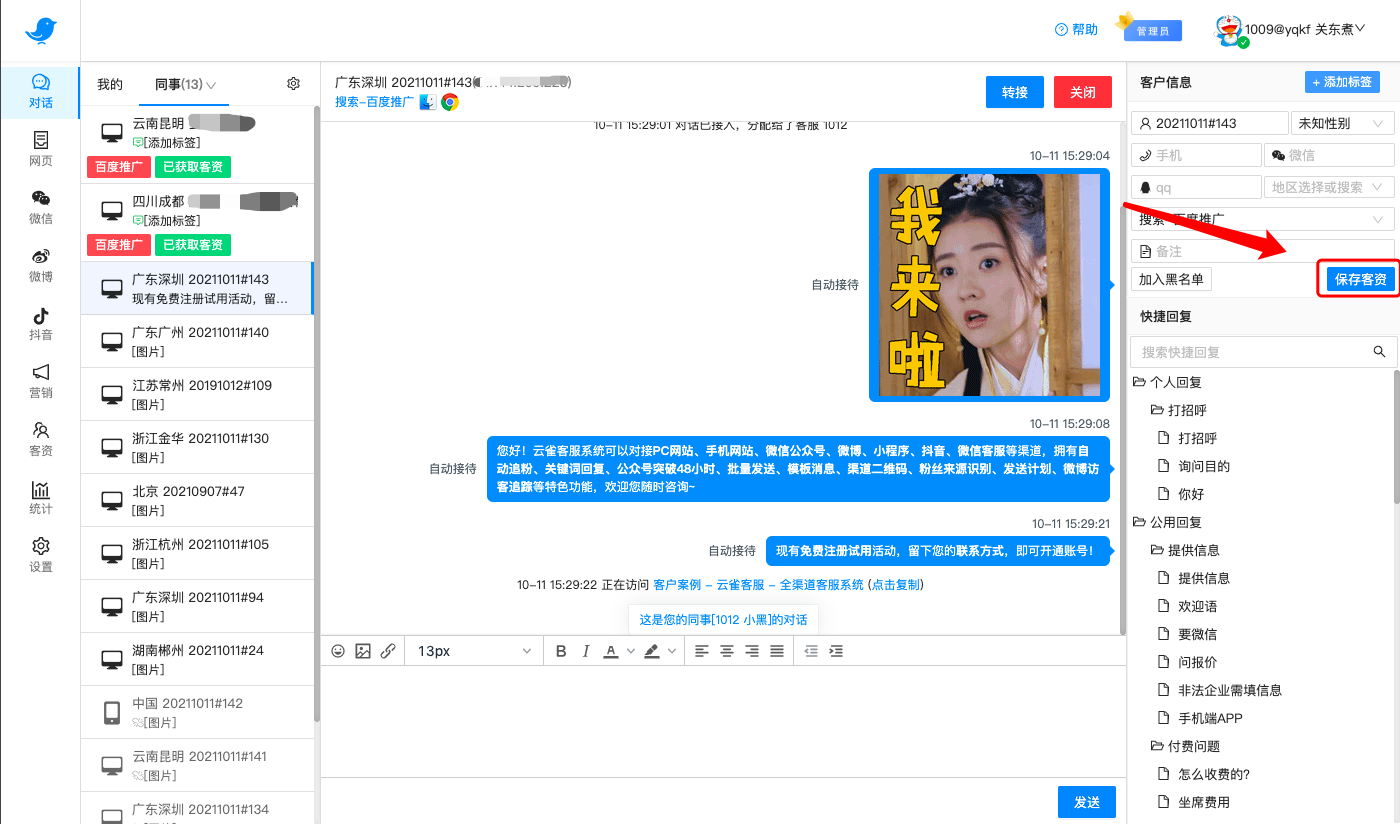Click the 搜索快捷回复 search field

(x=1262, y=352)
